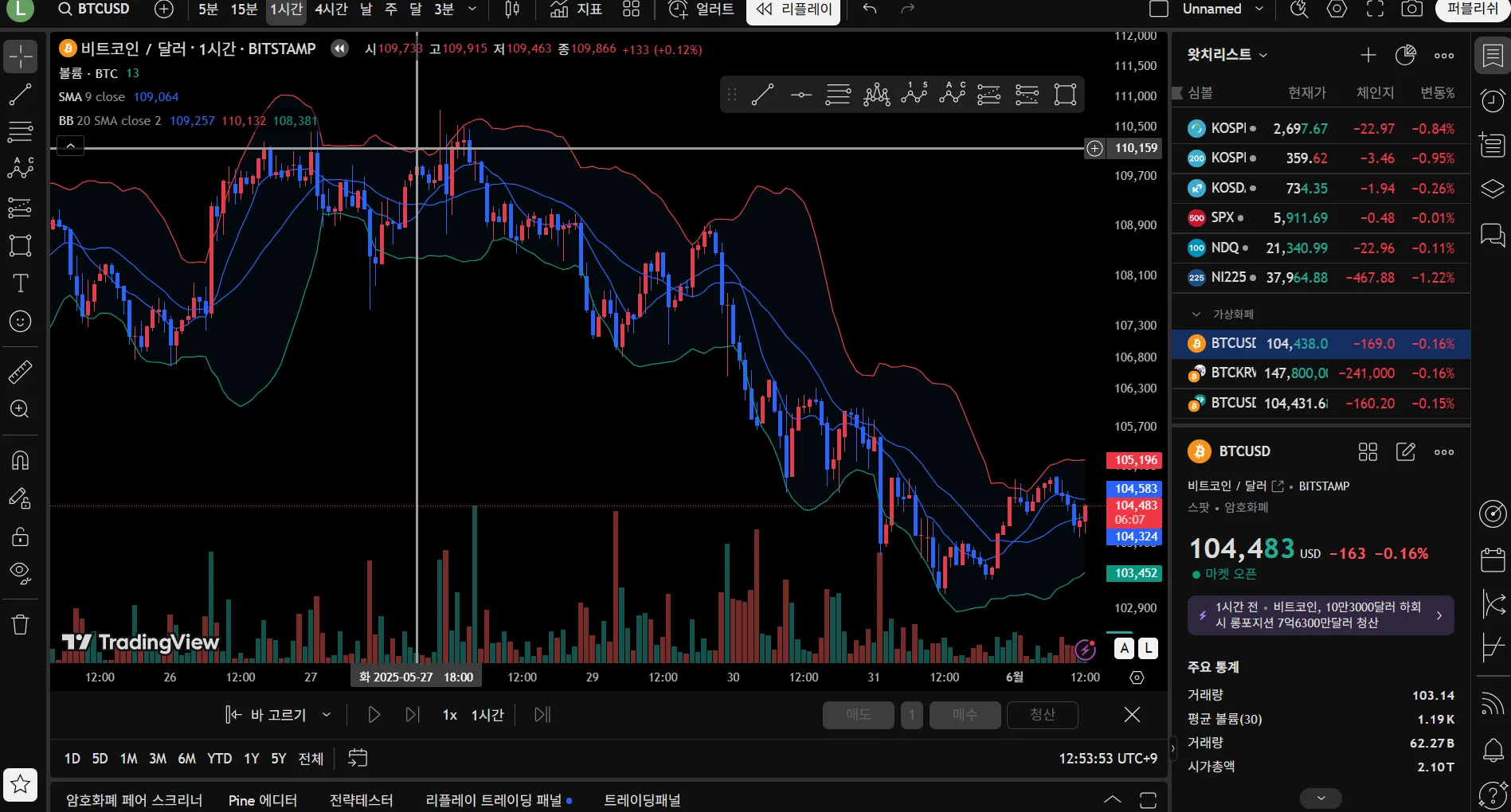1511x812 pixels.
Task: Set range to YTD
Action: click(x=219, y=759)
